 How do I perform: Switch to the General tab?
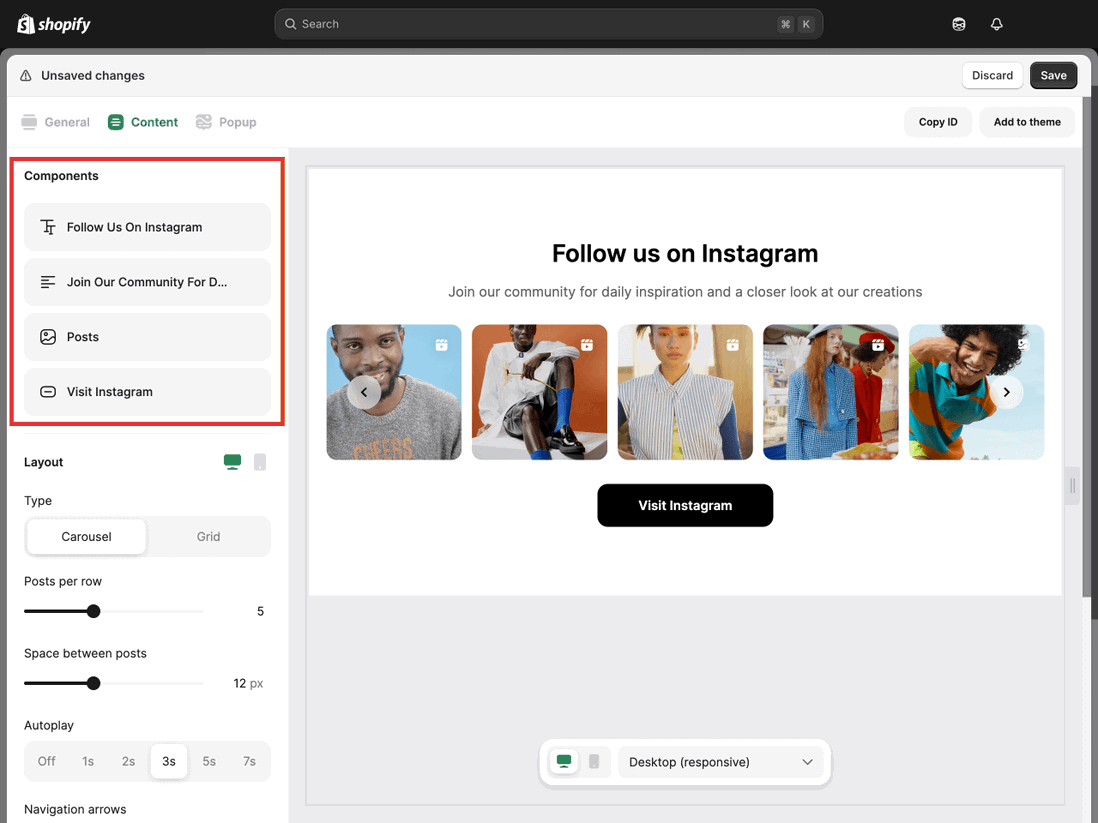(55, 121)
